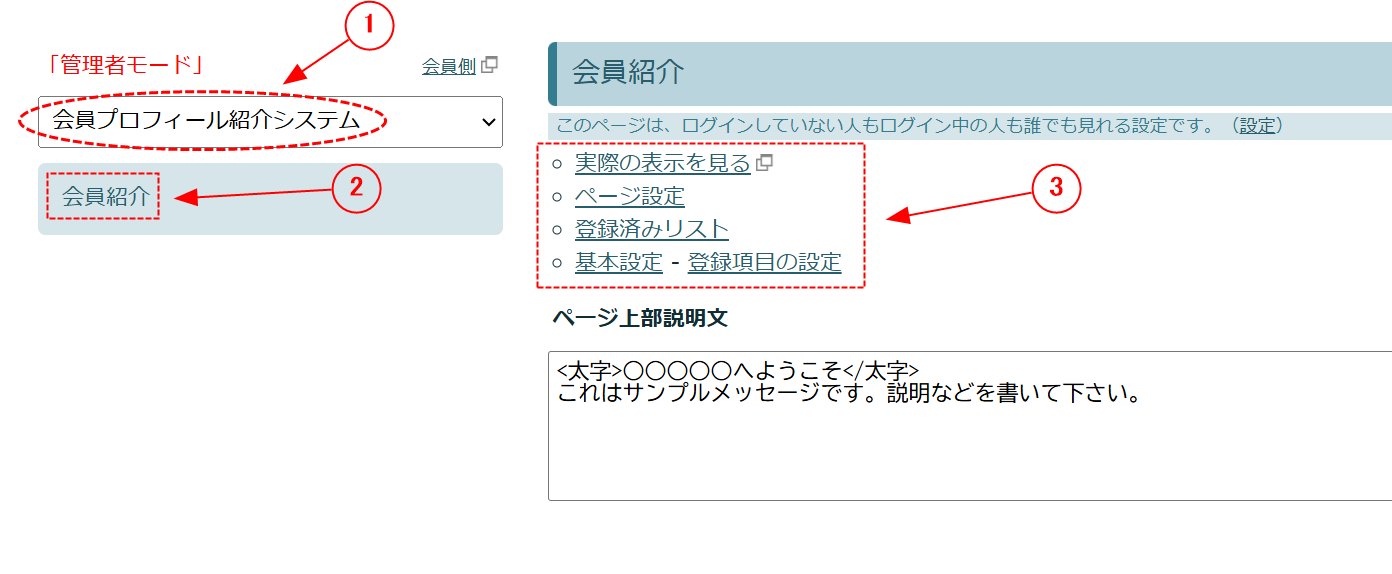The height and width of the screenshot is (574, 1392).
Task: Click the 設定 link in the visibility notice
Action: (1258, 126)
